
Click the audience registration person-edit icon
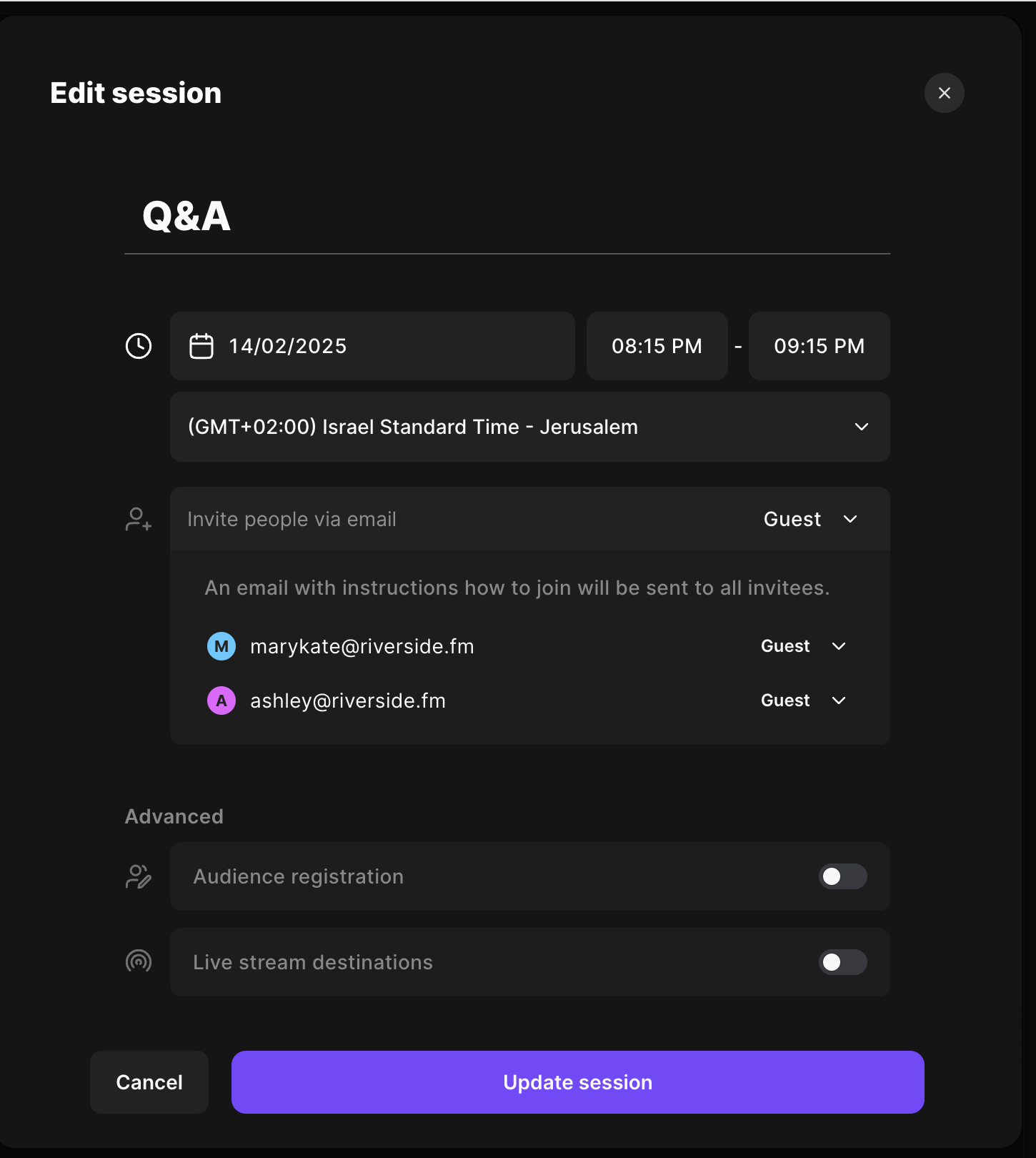[x=139, y=876]
